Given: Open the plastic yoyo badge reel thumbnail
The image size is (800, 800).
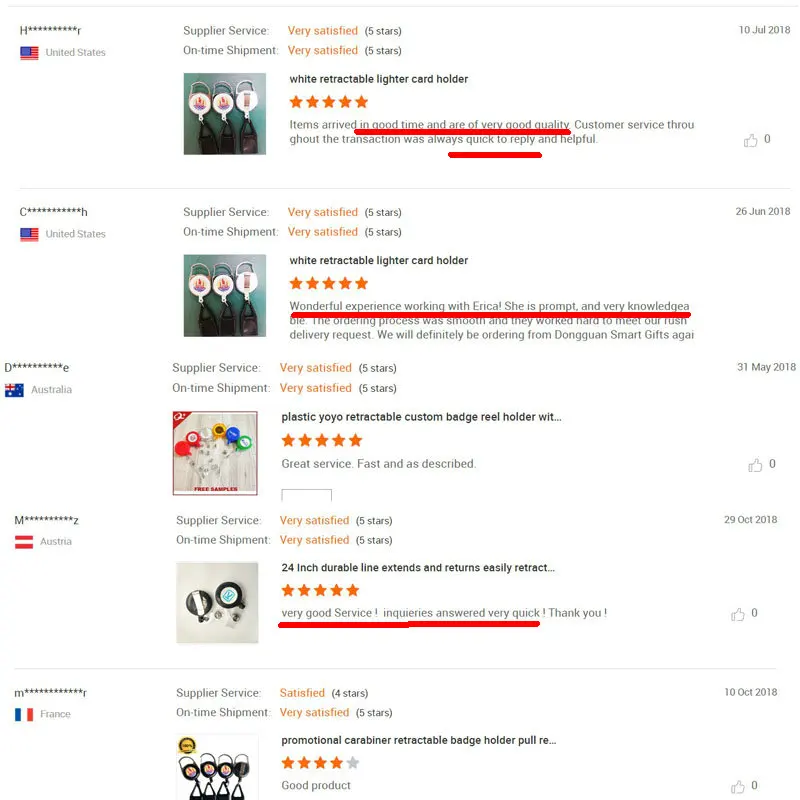Looking at the screenshot, I should (215, 453).
